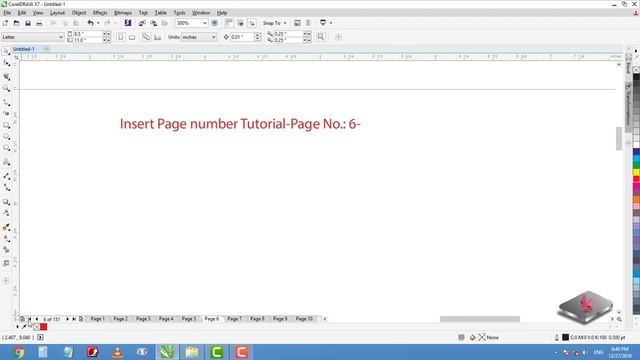Open a file using the toolbar folder icon
Image resolution: width=640 pixels, height=360 pixels.
16,23
